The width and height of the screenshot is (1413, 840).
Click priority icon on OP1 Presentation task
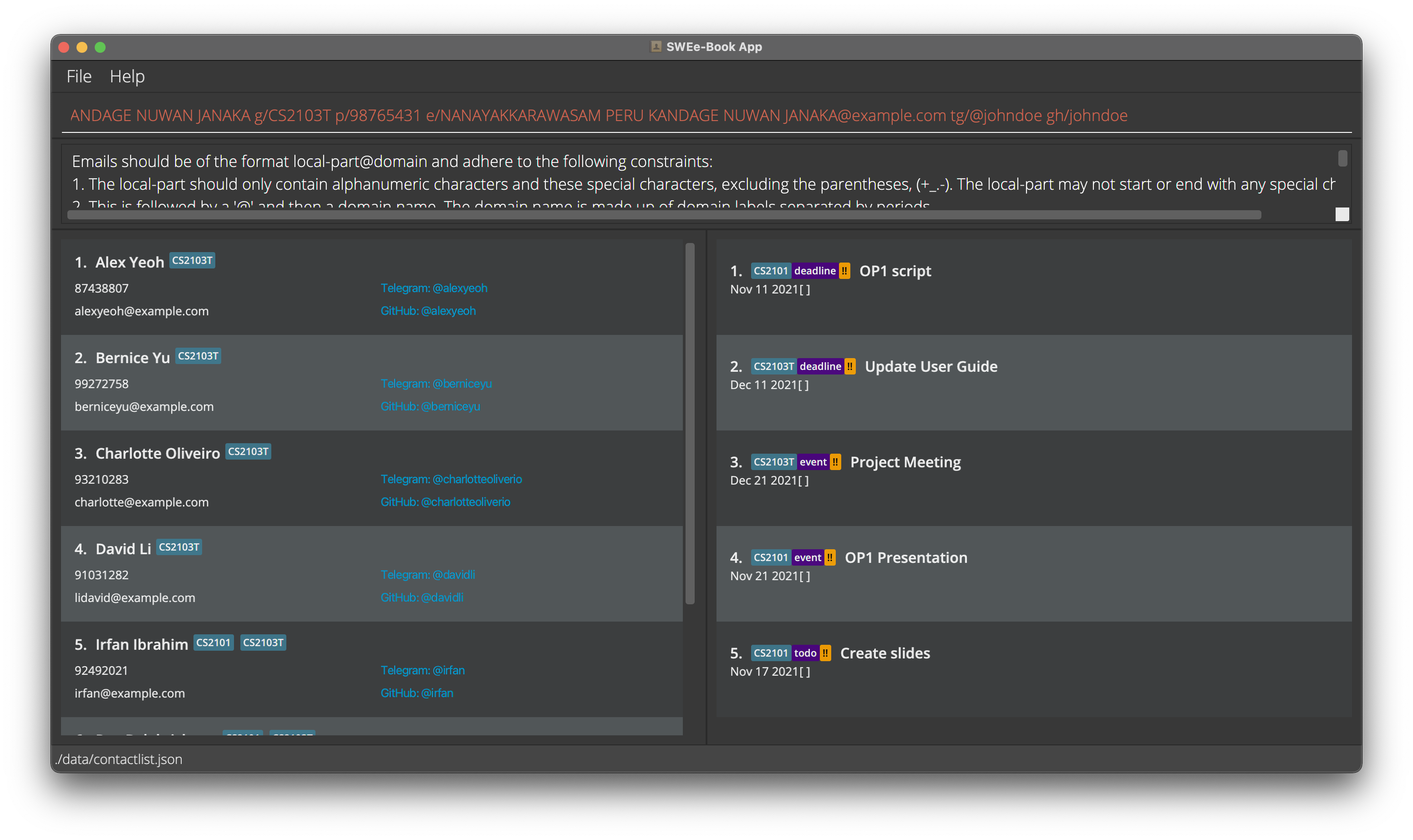[x=830, y=557]
